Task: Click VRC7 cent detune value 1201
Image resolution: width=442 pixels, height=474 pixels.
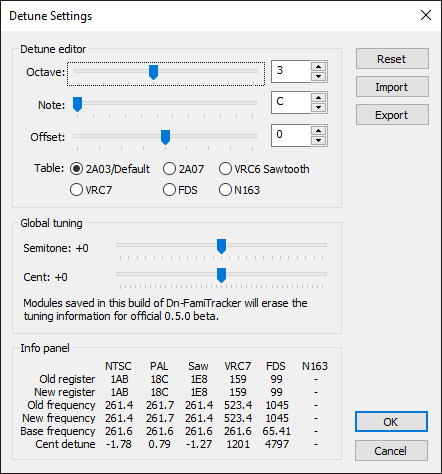Action: coord(238,444)
